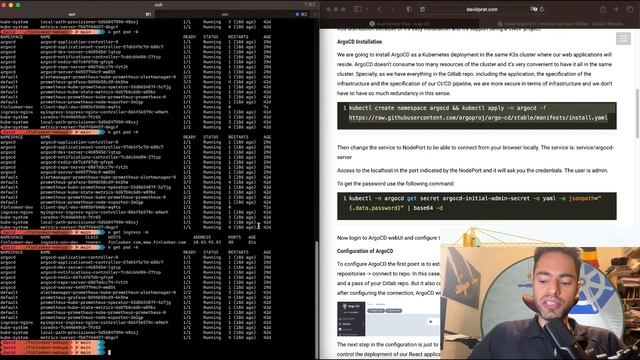
Task: Click the 'Access to the localhost' paragraph
Action: coord(472,170)
